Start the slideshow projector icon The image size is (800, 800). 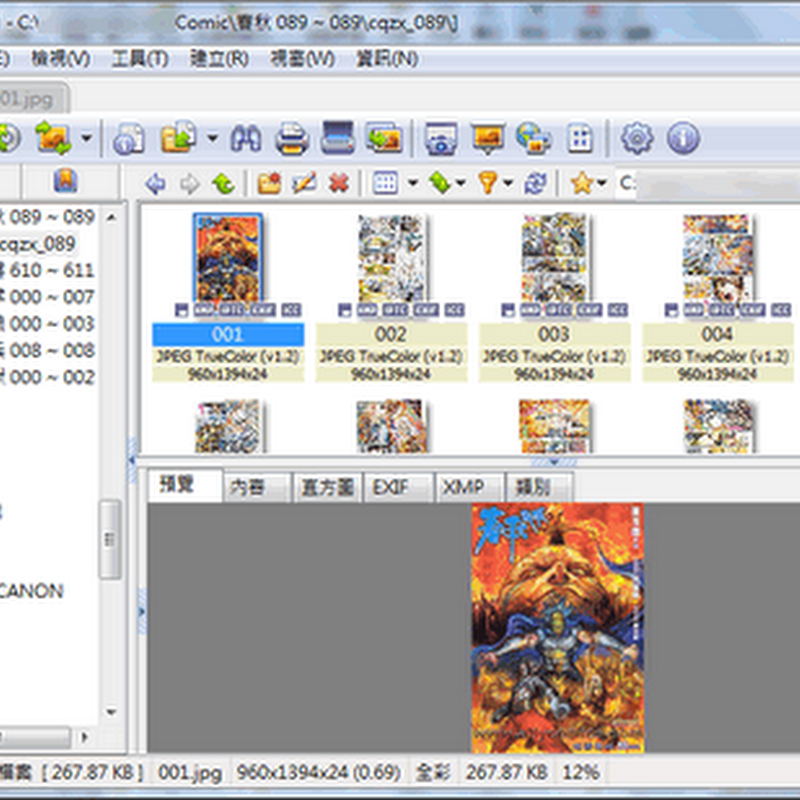coord(488,138)
